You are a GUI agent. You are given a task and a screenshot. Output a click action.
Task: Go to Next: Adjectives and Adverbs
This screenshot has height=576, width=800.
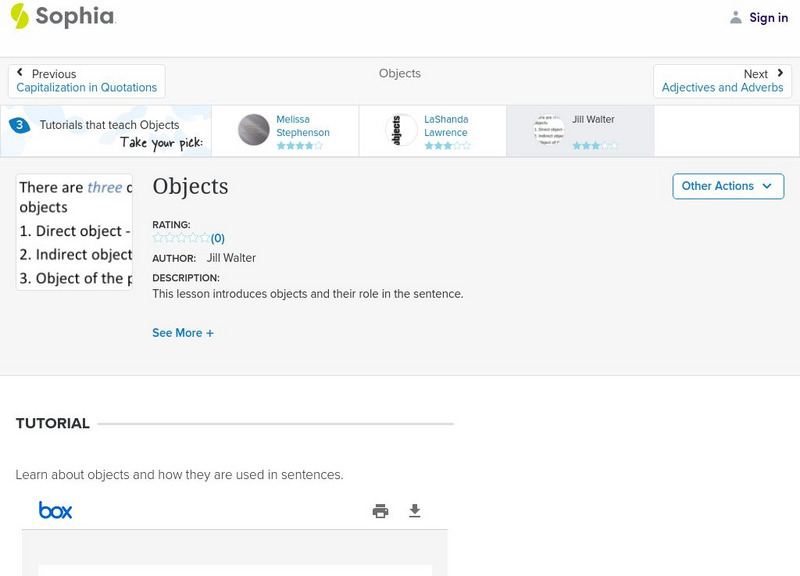722,81
